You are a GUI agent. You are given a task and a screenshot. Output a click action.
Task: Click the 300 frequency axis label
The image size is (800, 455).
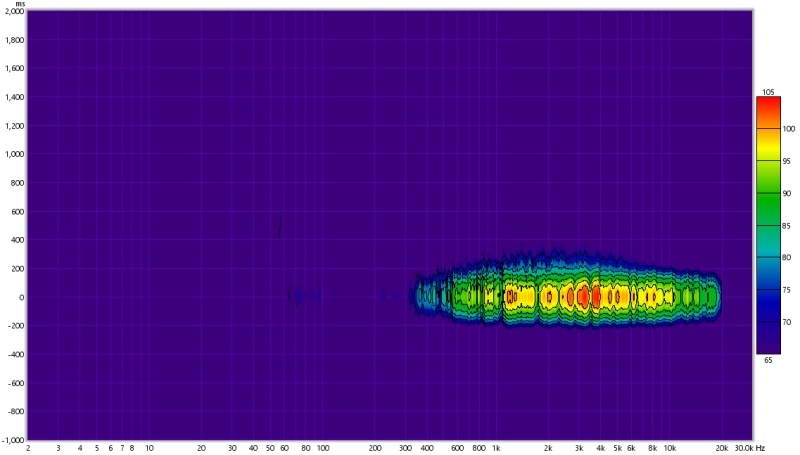click(406, 448)
